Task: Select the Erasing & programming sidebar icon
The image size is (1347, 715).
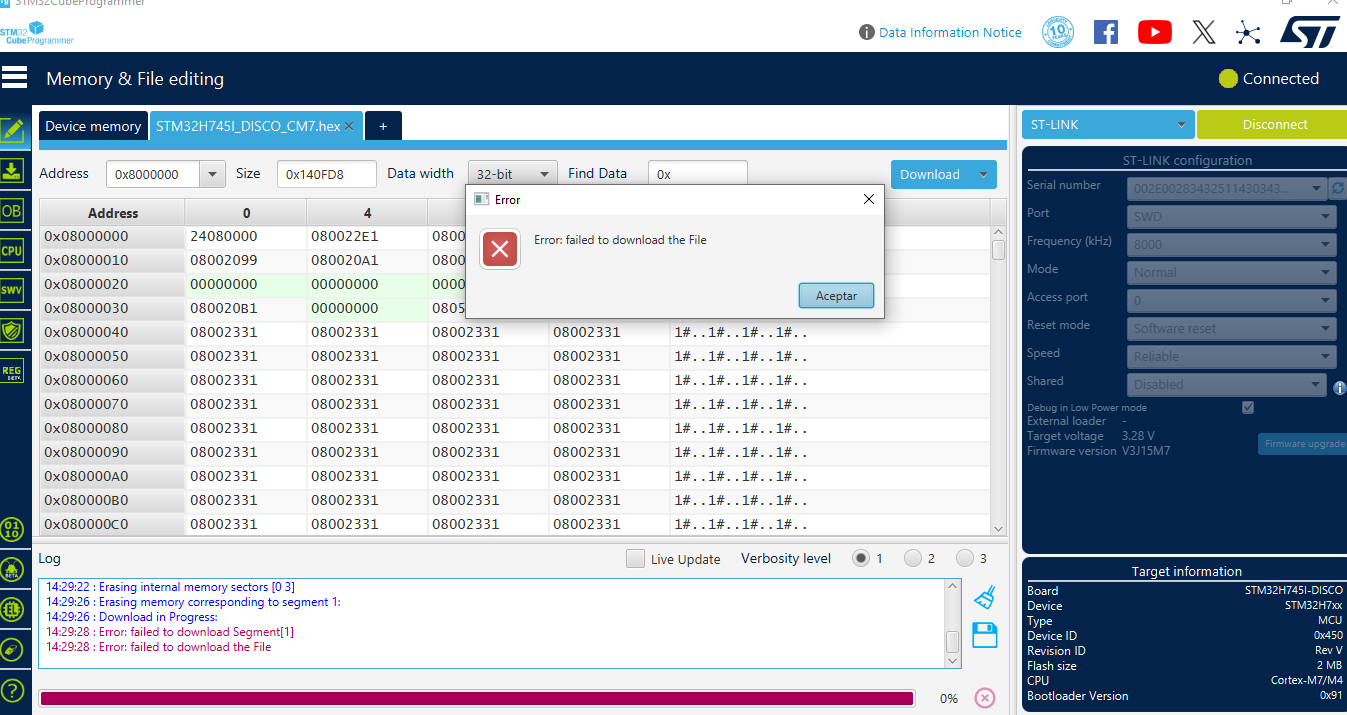Action: [14, 170]
